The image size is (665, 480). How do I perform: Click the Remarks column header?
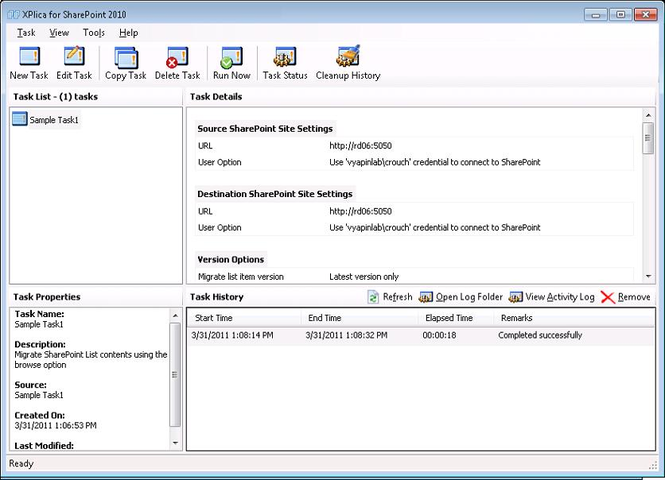click(x=574, y=318)
